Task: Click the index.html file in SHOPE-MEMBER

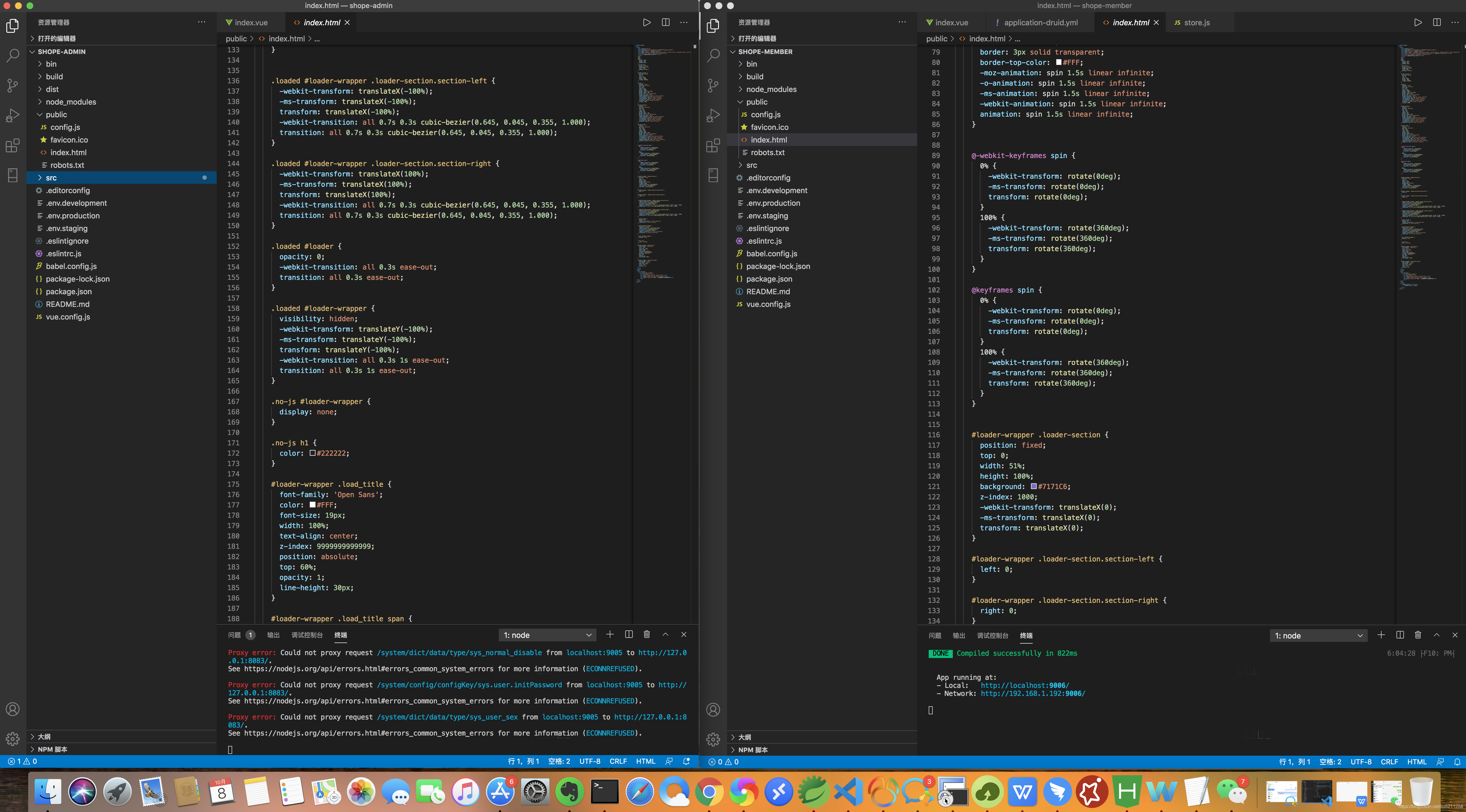Action: coord(769,139)
